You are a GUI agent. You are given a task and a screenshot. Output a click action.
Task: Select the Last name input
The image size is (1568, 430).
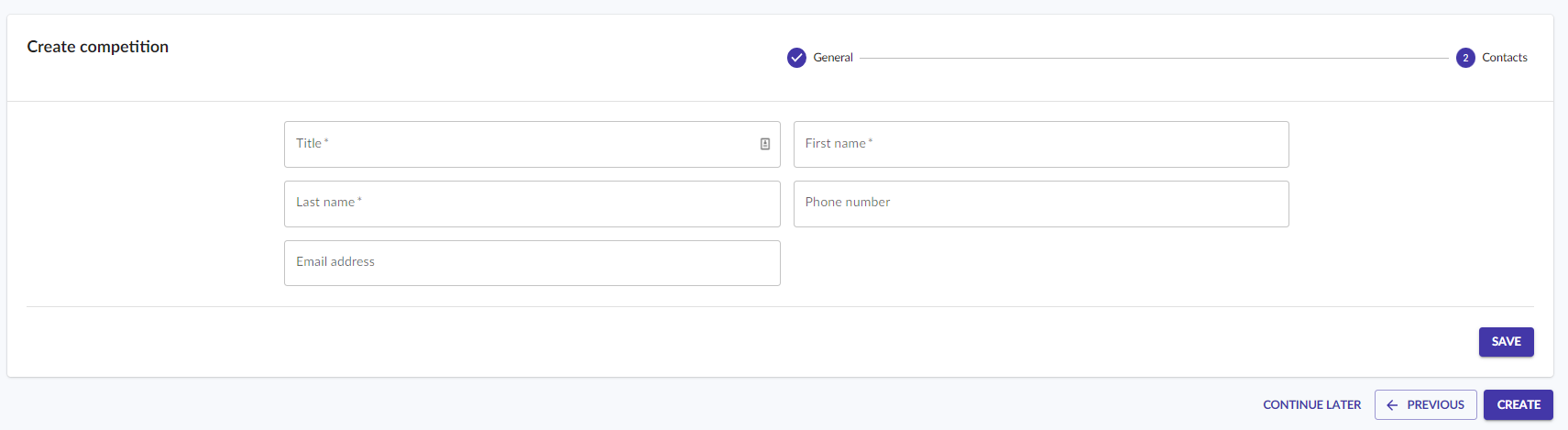[532, 204]
